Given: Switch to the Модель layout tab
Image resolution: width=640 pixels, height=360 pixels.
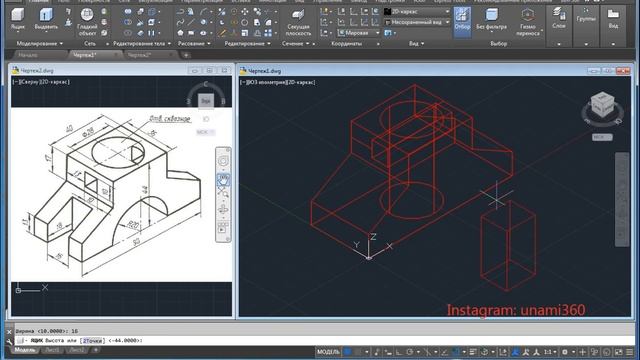Looking at the screenshot, I should pos(25,350).
